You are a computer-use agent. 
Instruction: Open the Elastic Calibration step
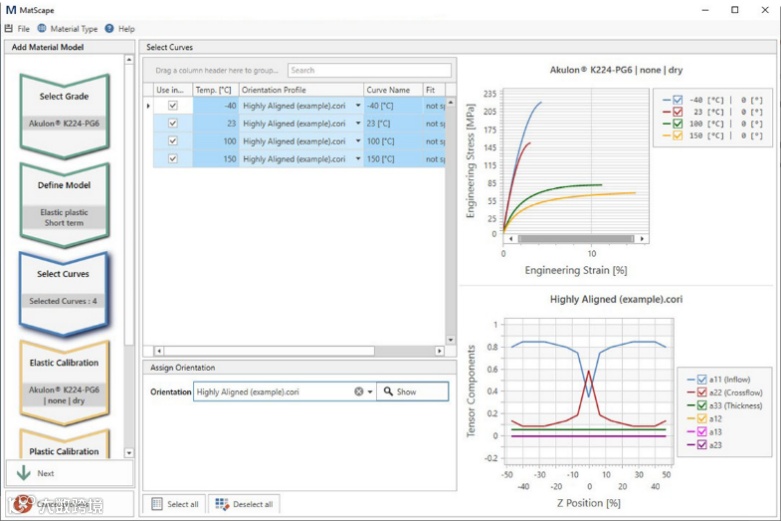(x=64, y=383)
